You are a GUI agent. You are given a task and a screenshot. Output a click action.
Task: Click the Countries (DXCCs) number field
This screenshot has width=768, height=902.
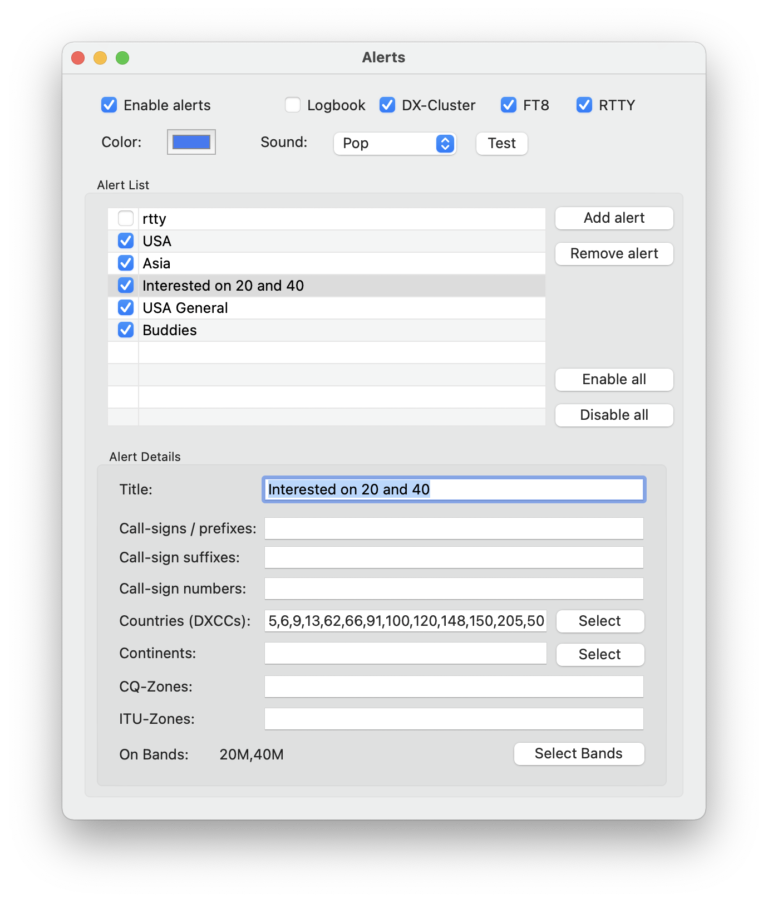[406, 621]
